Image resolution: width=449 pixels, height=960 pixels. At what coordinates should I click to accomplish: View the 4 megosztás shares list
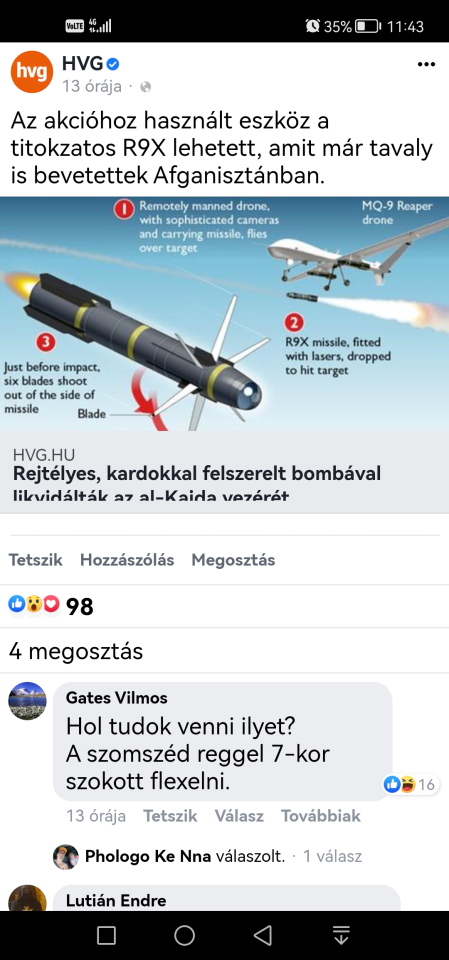76,651
